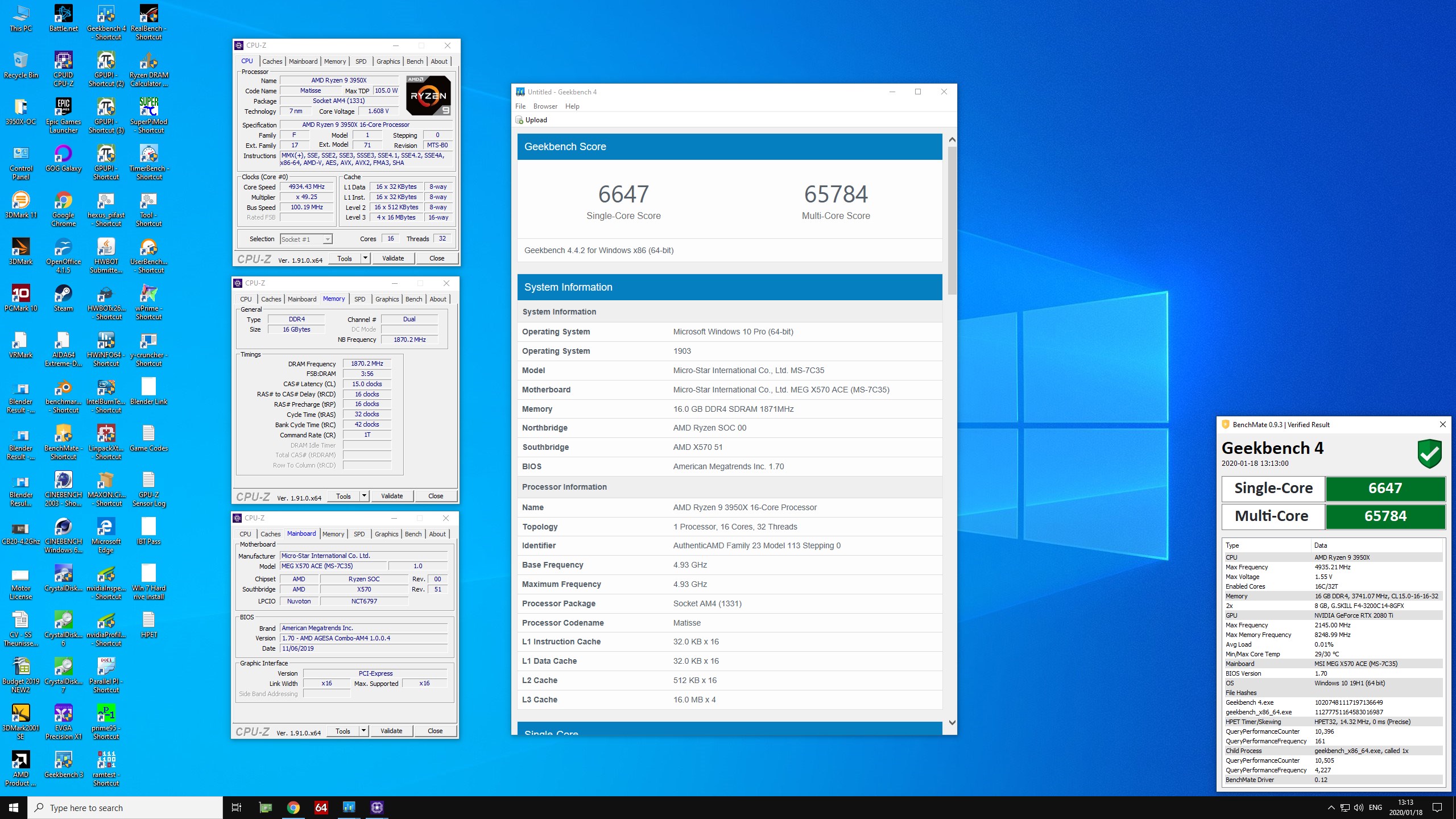Image resolution: width=1456 pixels, height=819 pixels.
Task: Open AIDA64 taskbar icon
Action: coord(321,808)
